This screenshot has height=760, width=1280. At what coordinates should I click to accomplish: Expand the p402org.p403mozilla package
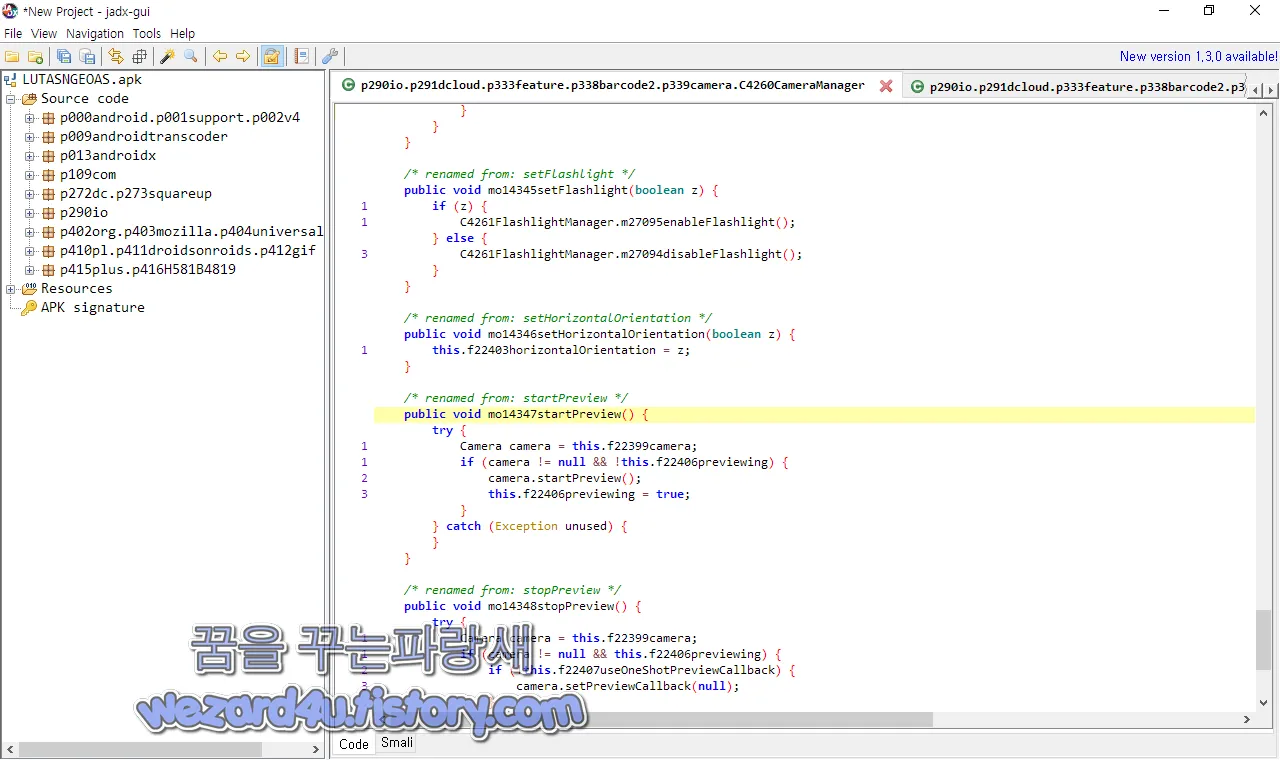[30, 232]
